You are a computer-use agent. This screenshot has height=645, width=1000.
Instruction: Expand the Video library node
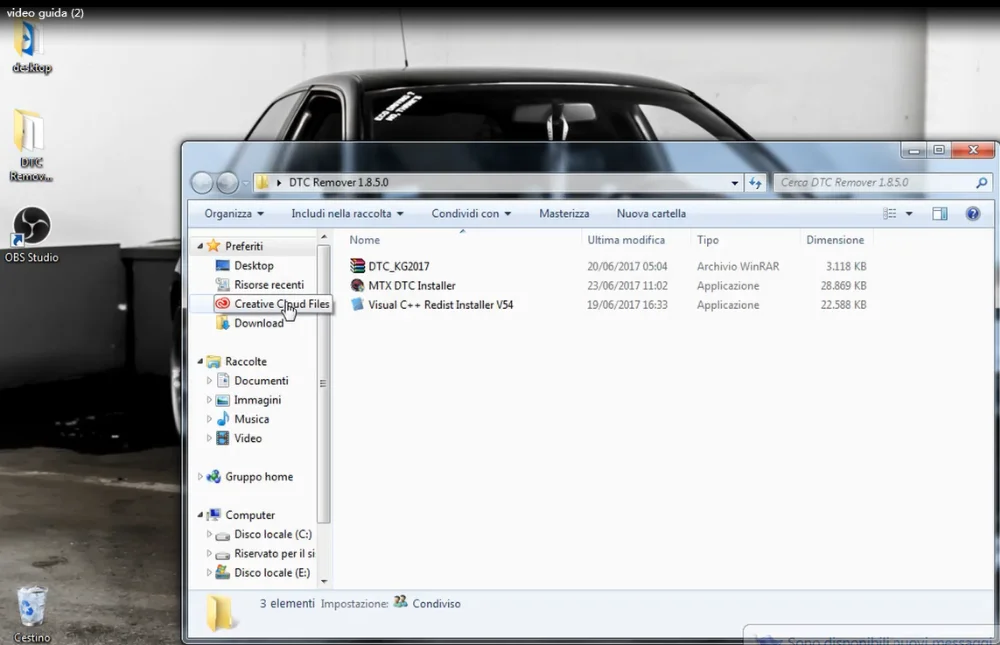209,438
